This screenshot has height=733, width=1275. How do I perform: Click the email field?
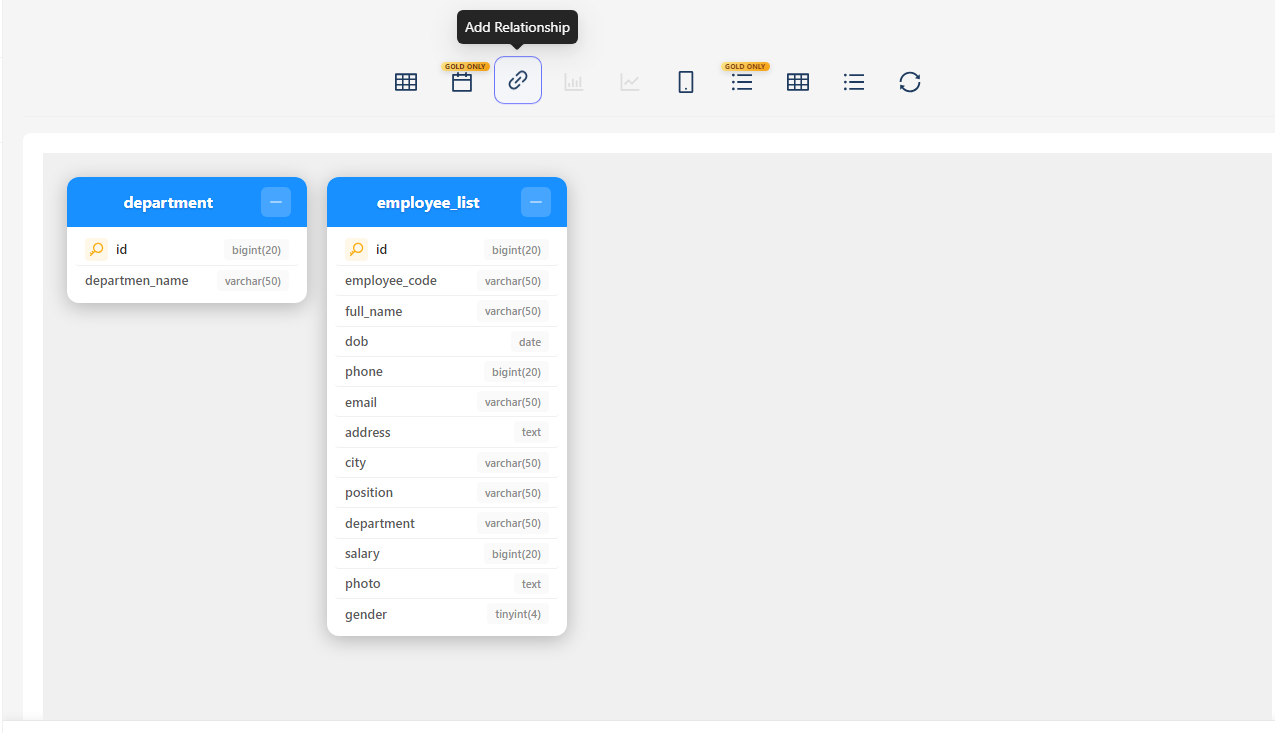447,402
